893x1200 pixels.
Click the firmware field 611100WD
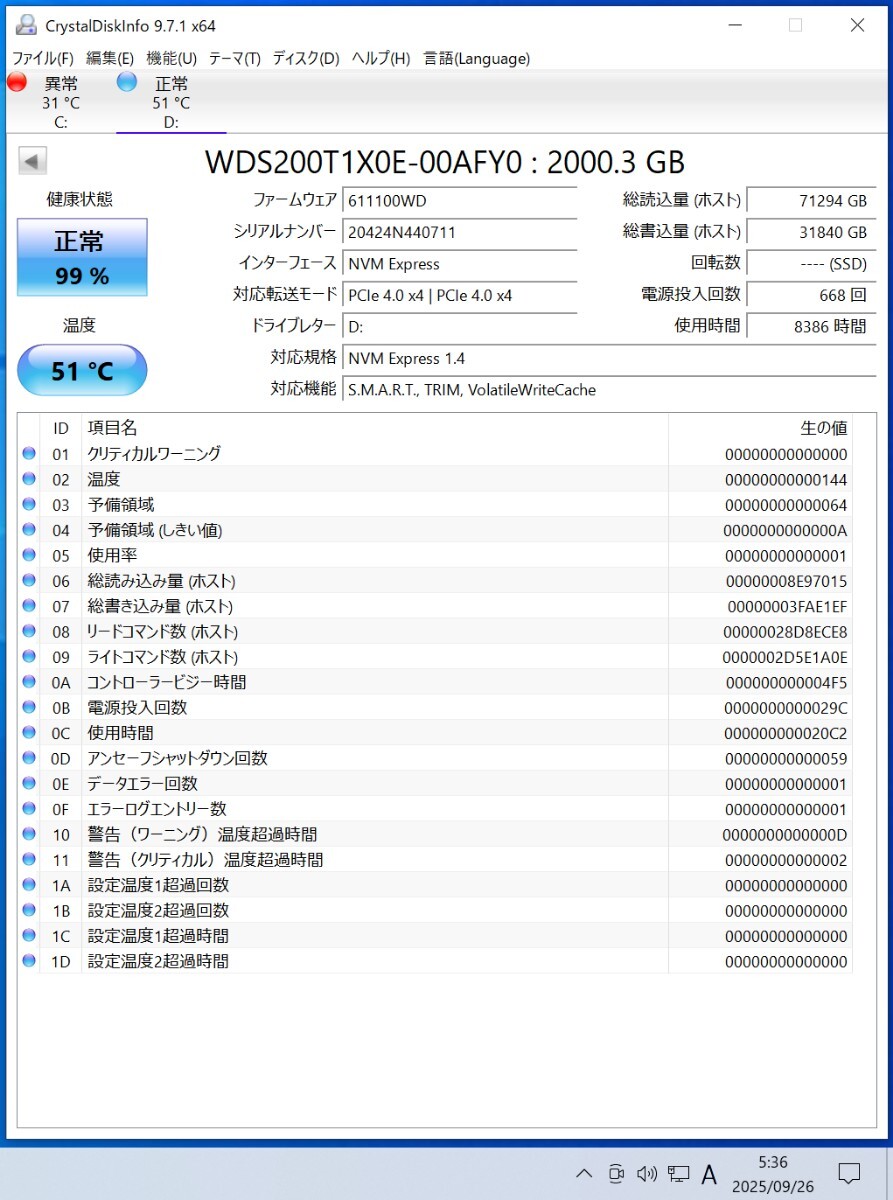coord(459,200)
